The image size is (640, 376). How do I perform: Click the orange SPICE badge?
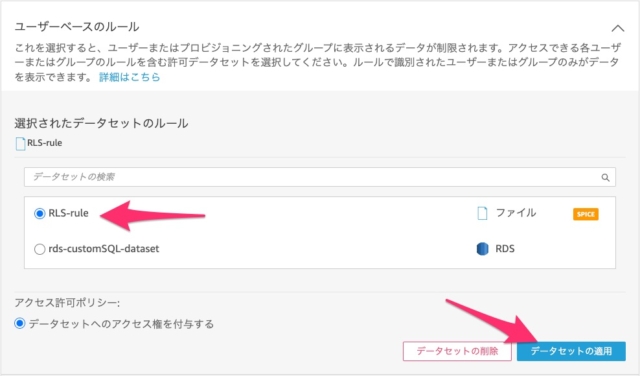tap(585, 214)
